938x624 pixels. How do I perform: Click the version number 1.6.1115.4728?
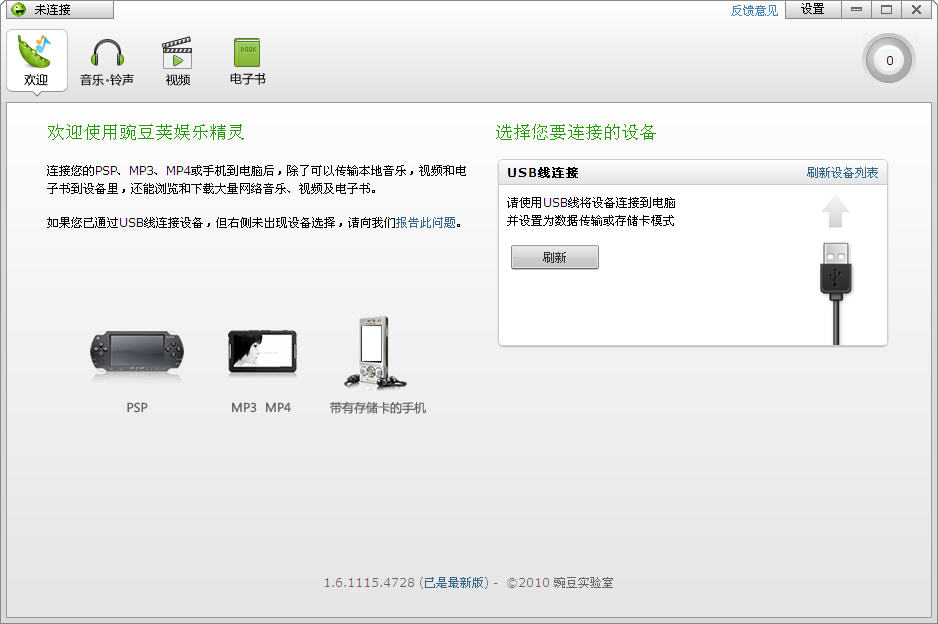tap(369, 583)
